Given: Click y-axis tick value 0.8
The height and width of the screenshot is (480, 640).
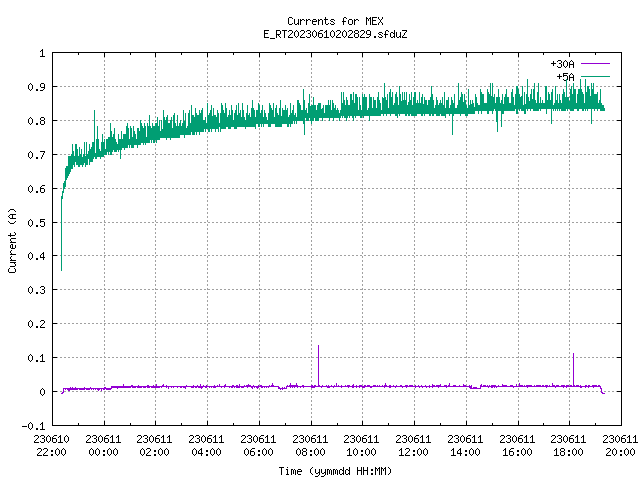Looking at the screenshot, I should pos(36,121).
